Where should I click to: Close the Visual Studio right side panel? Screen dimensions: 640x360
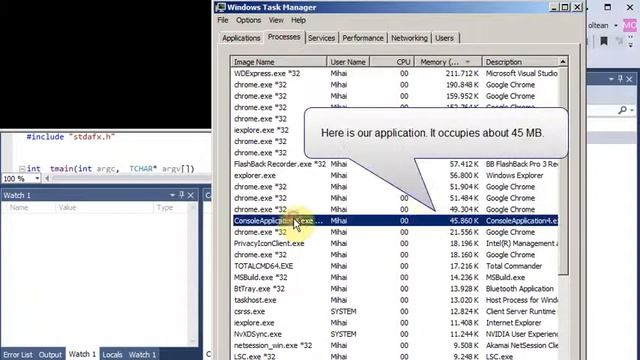[629, 79]
